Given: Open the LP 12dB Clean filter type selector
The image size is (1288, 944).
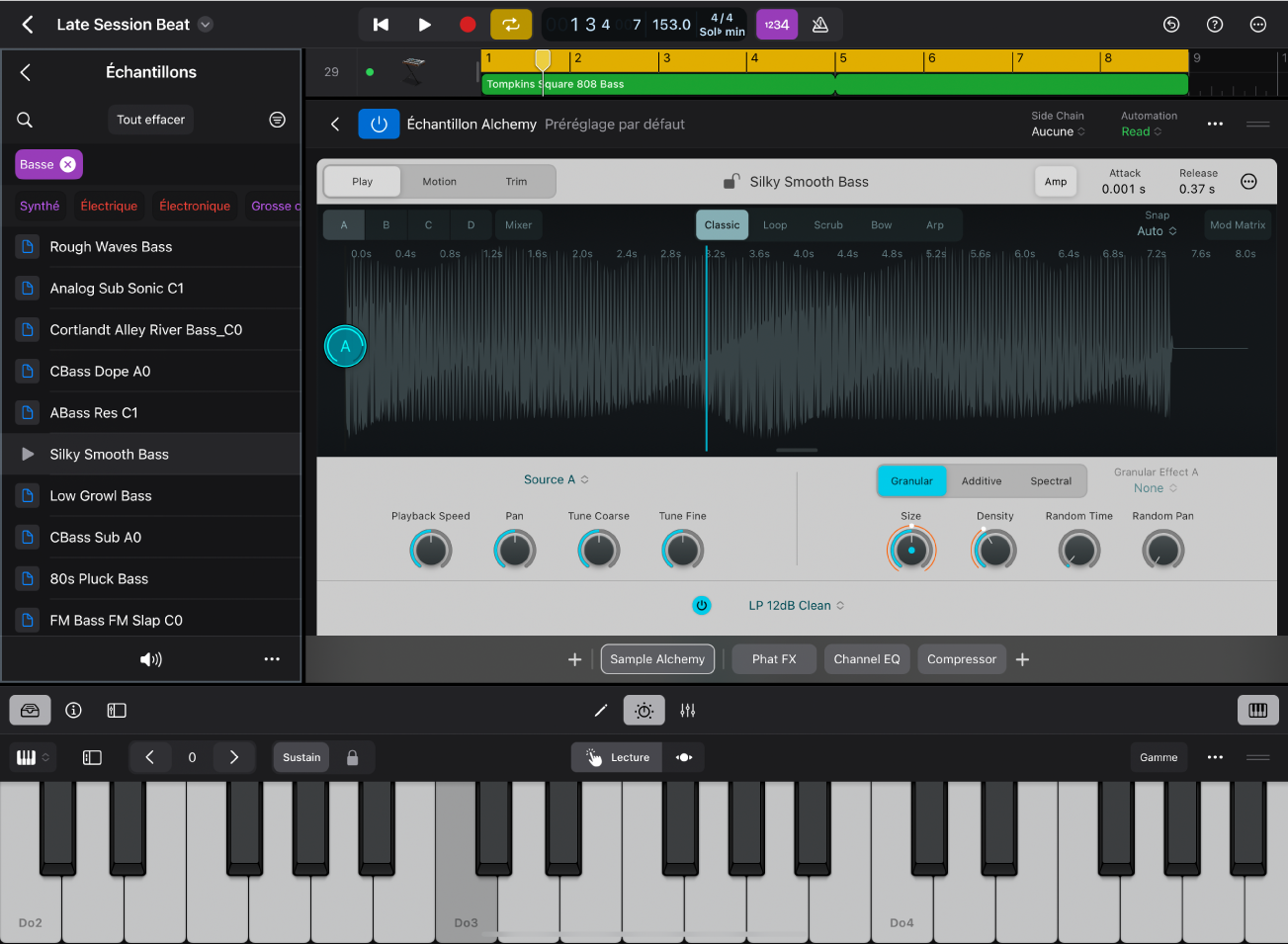Looking at the screenshot, I should (796, 605).
